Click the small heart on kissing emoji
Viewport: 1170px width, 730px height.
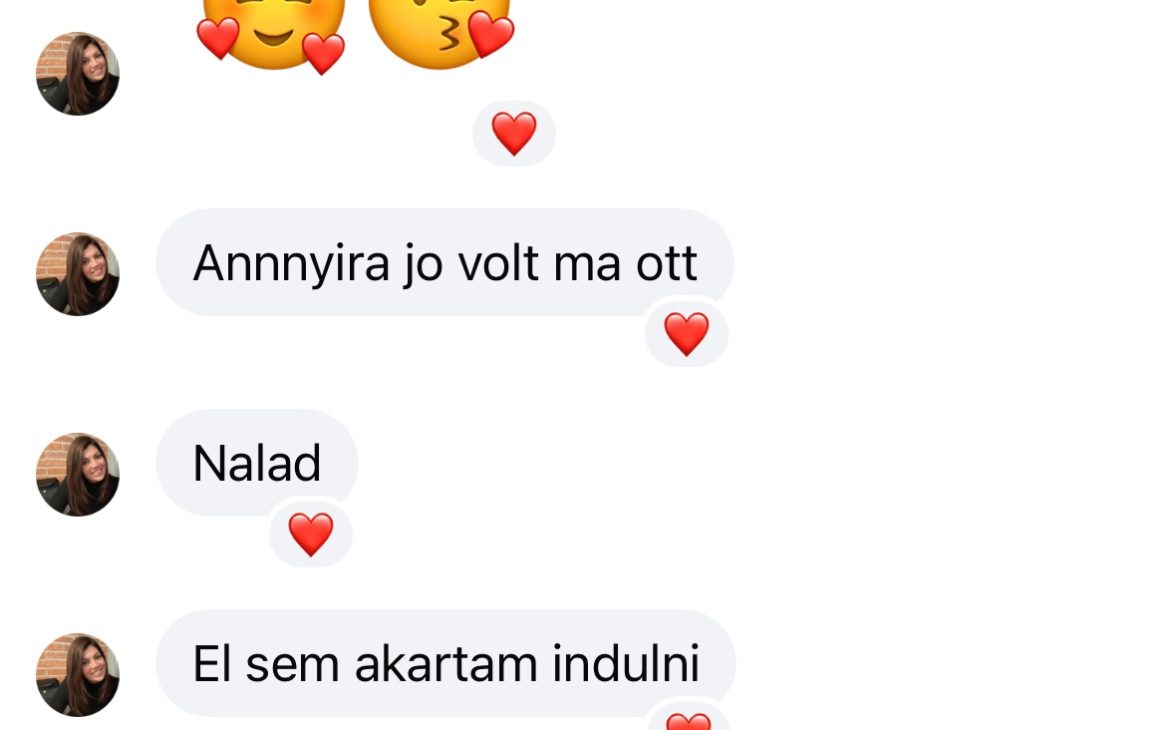coord(491,34)
